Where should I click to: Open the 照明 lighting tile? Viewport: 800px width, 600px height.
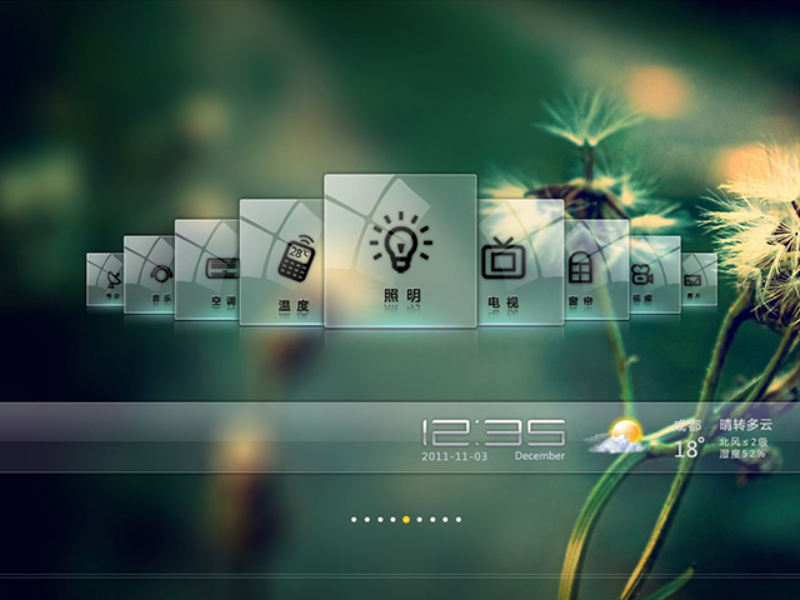[400, 250]
